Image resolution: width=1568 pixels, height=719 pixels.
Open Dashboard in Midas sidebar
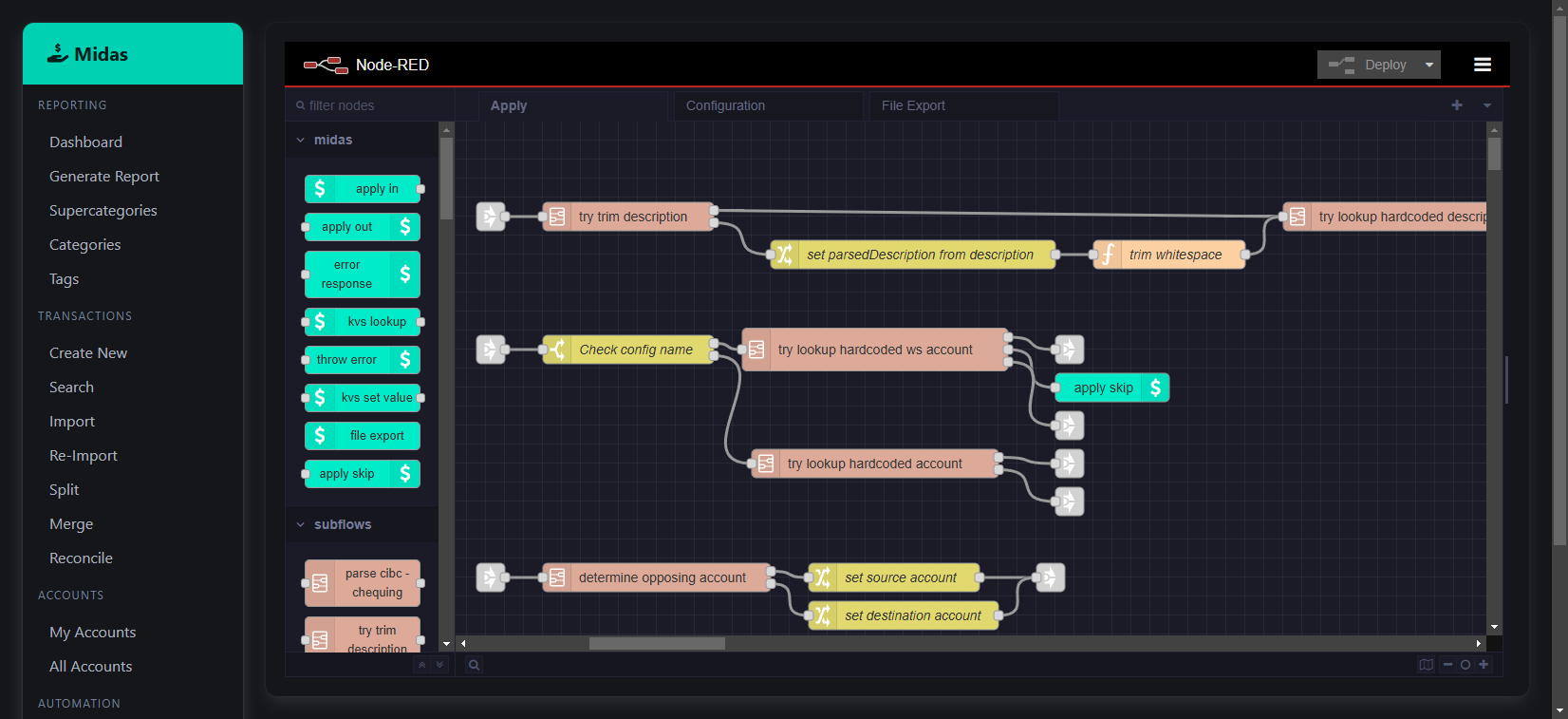coord(85,142)
